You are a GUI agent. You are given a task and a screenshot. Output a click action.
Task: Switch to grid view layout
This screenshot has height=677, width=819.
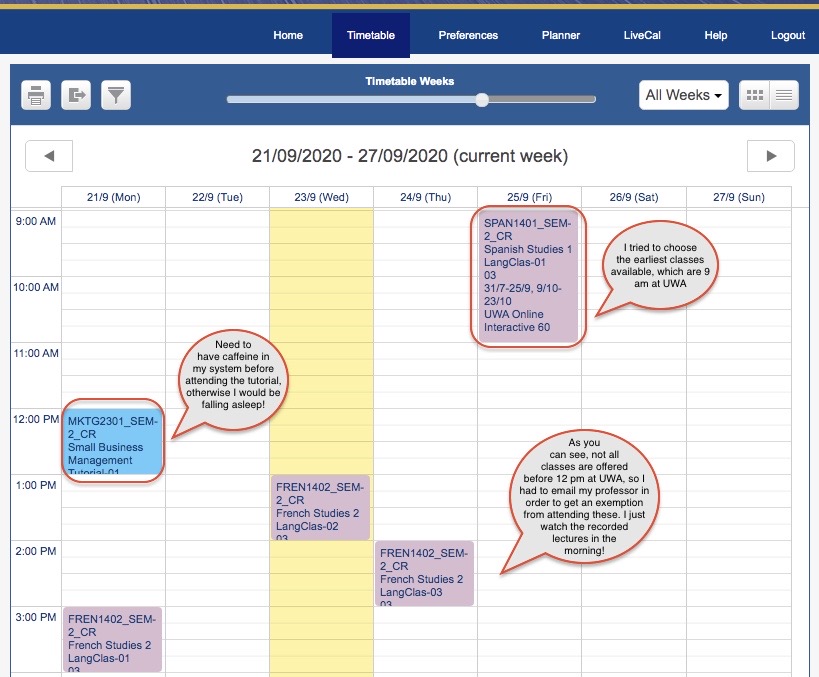(x=755, y=95)
